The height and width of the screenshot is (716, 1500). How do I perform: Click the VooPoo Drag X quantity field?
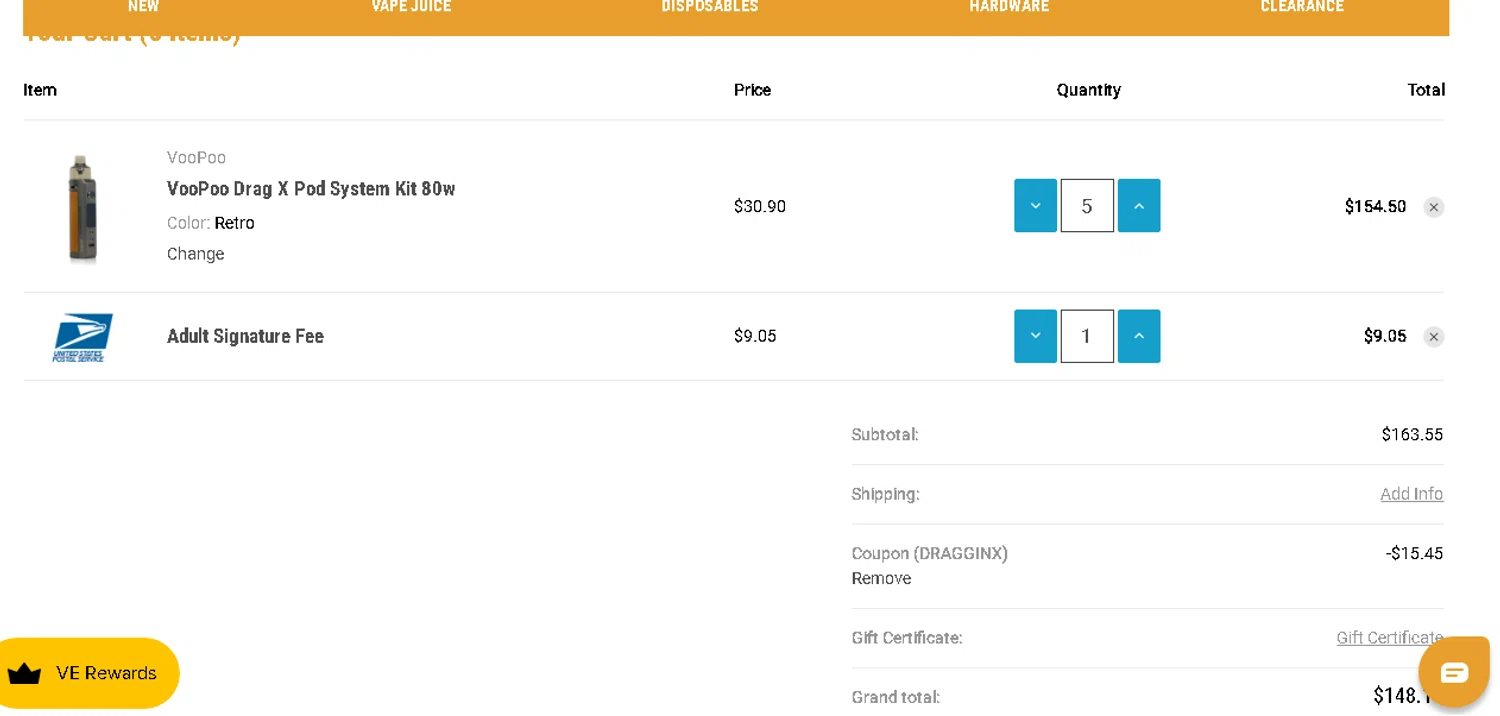[1087, 206]
